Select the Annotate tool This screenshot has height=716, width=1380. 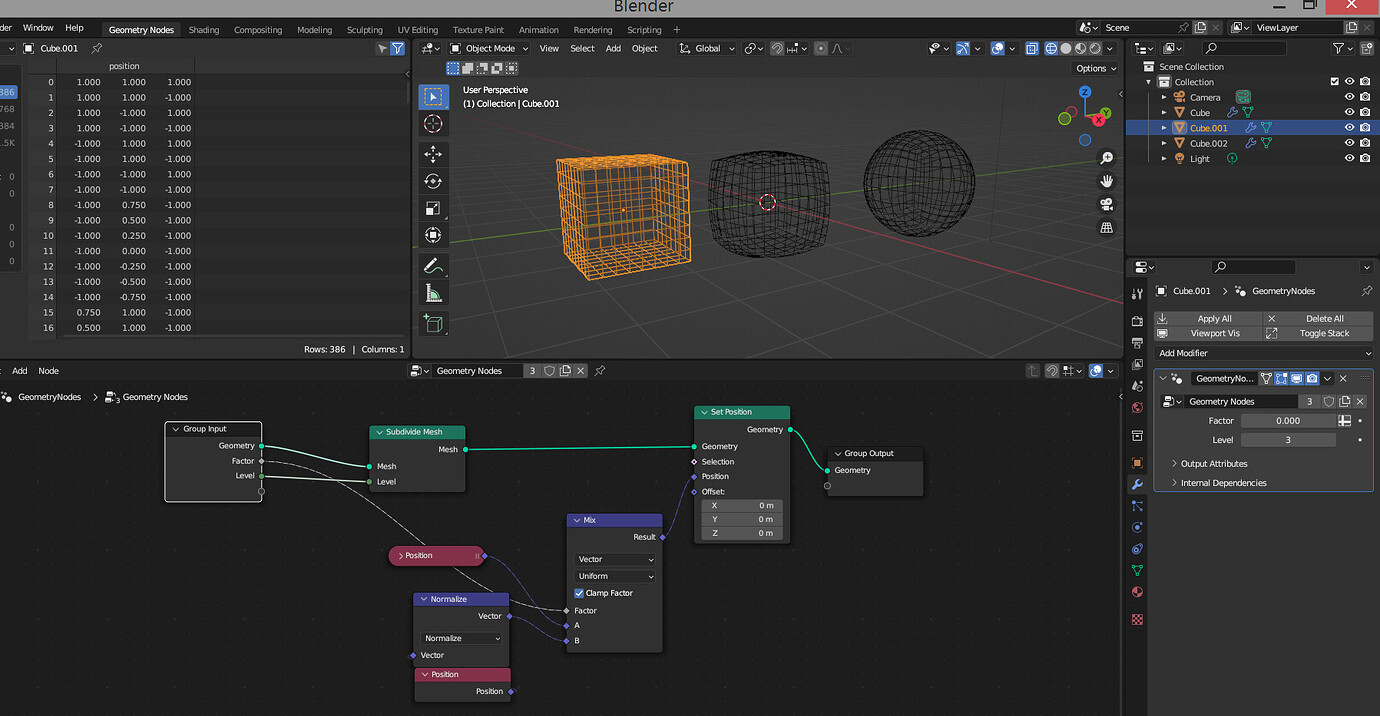[433, 265]
